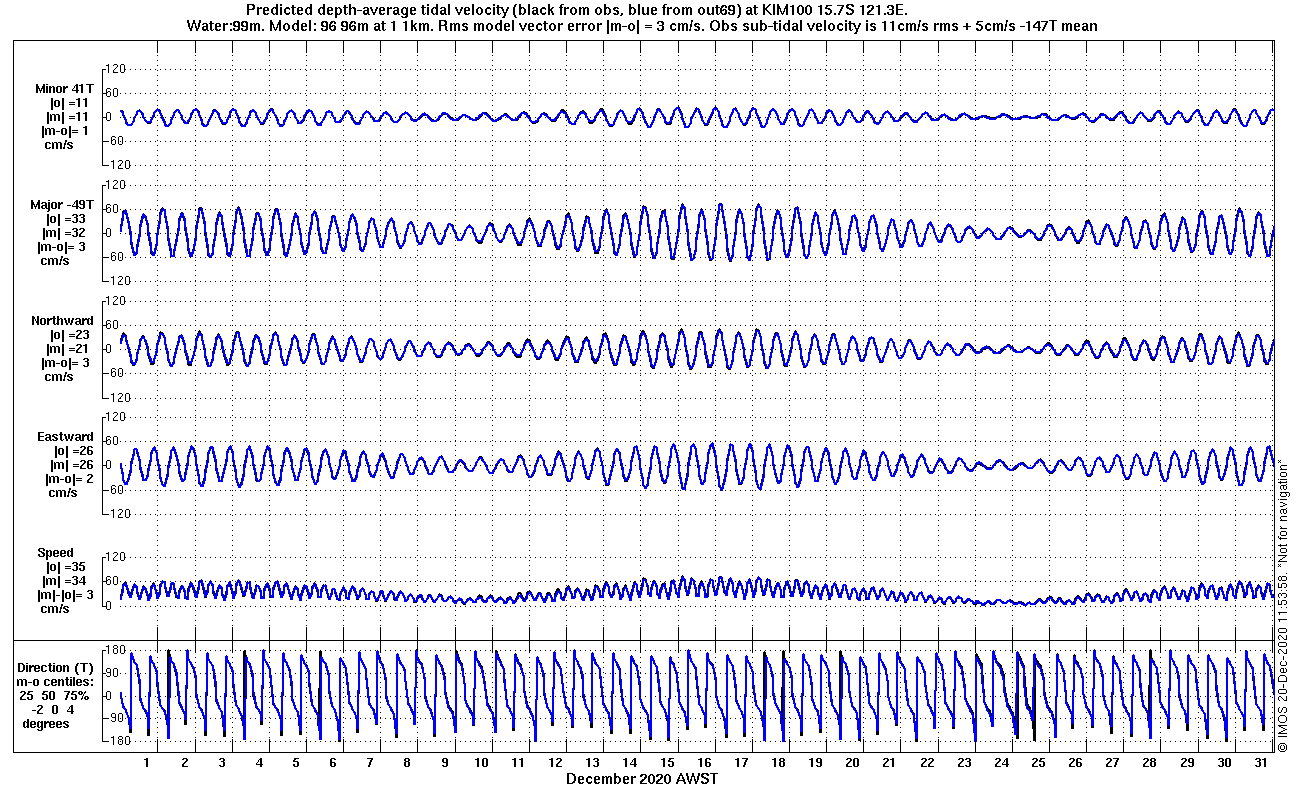Click day '19' on the date axis
This screenshot has width=1300, height=800.
[815, 763]
